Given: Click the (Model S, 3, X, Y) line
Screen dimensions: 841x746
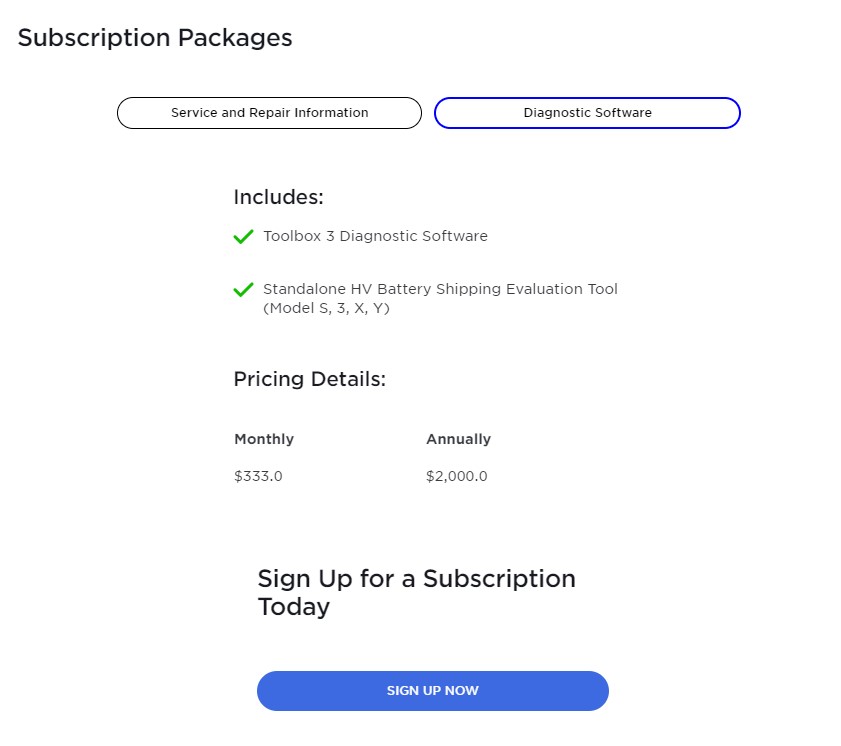Looking at the screenshot, I should pyautogui.click(x=326, y=309).
